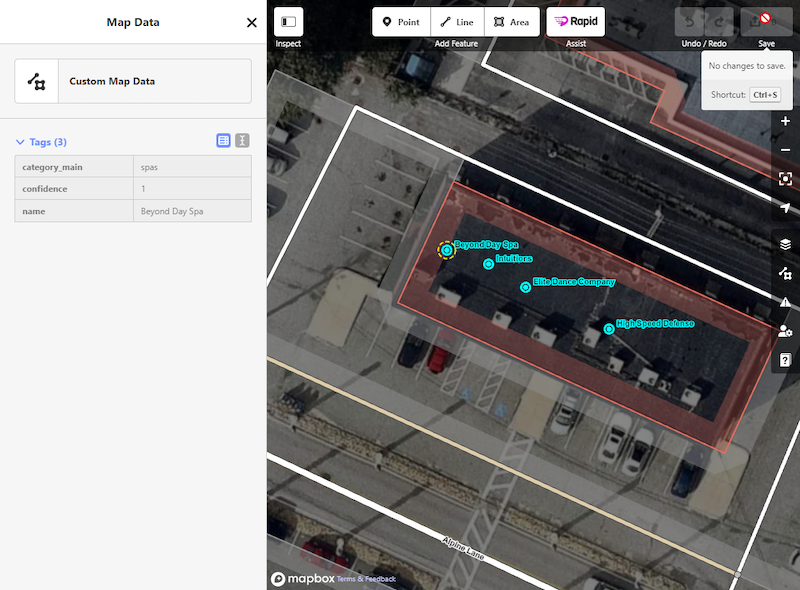Screen dimensions: 800x590
Task: Click the Custom Map Data label
Action: tap(112, 81)
